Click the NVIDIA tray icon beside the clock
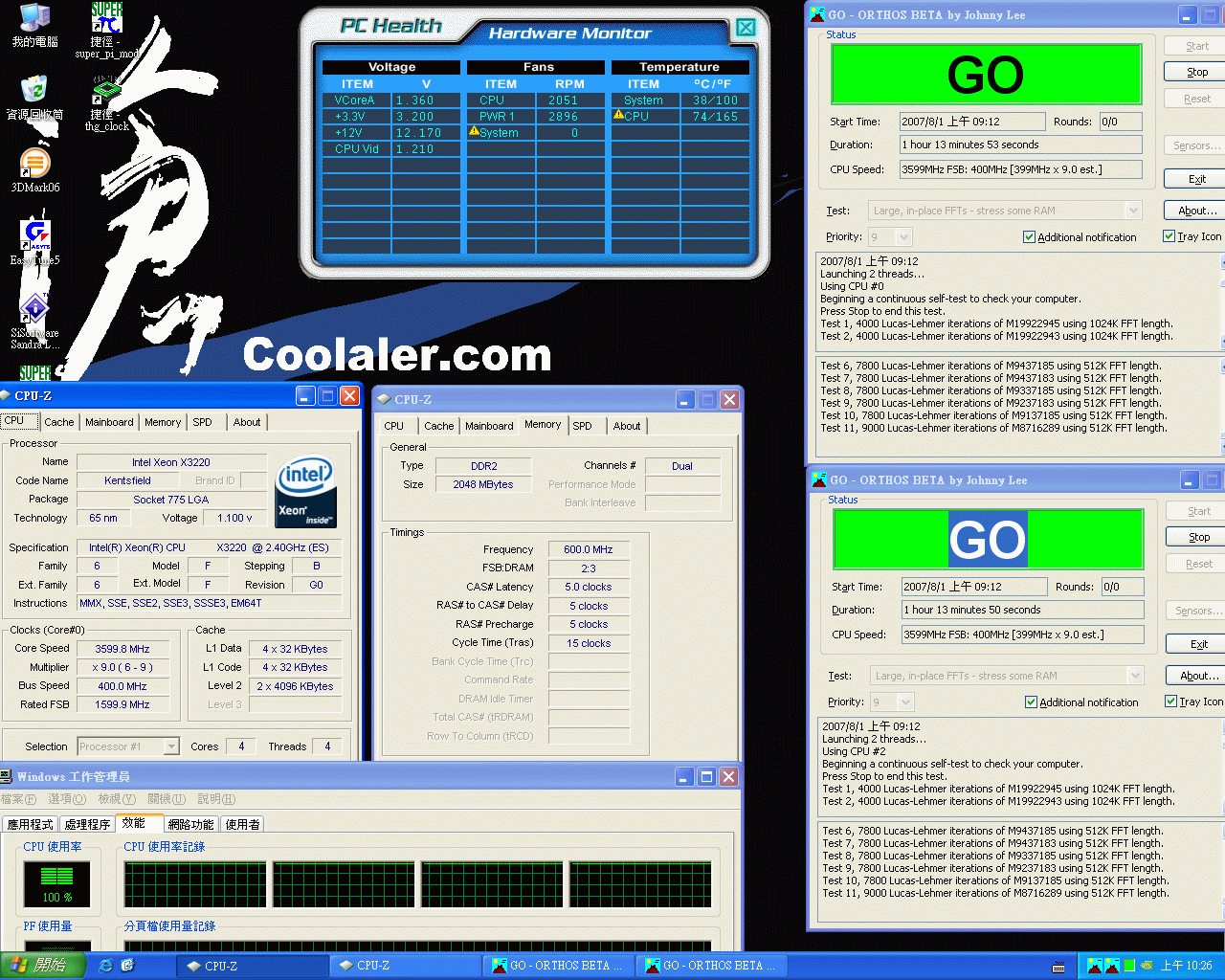The image size is (1225, 980). [x=1147, y=966]
